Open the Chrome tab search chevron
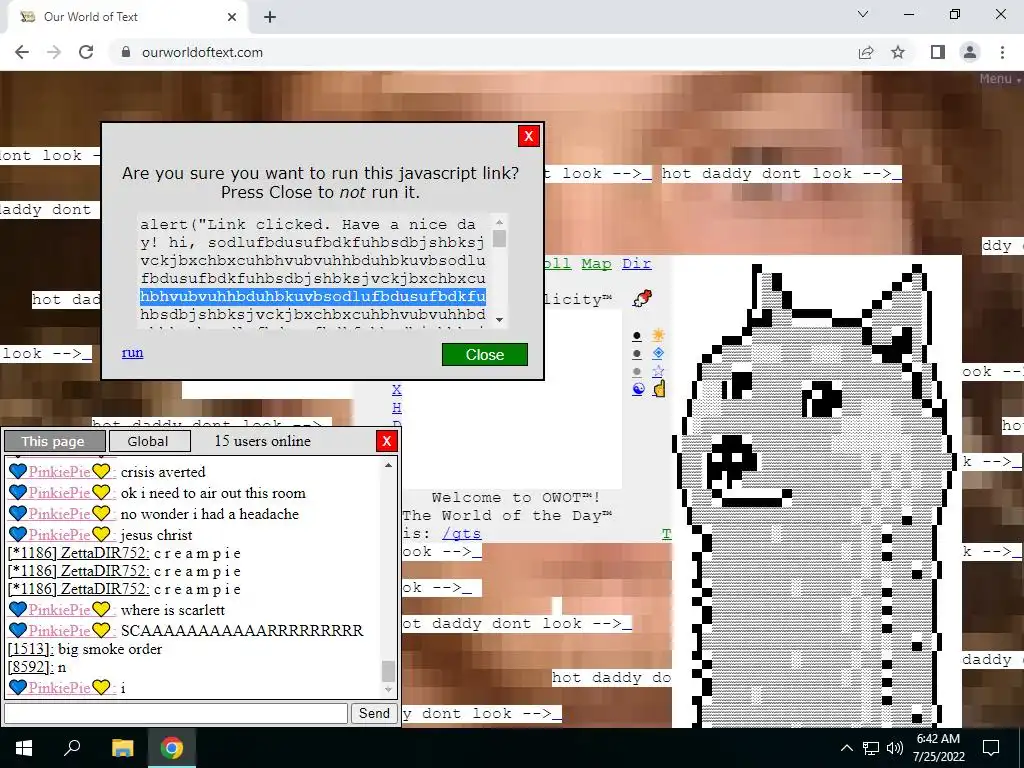Image resolution: width=1024 pixels, height=768 pixels. (863, 14)
